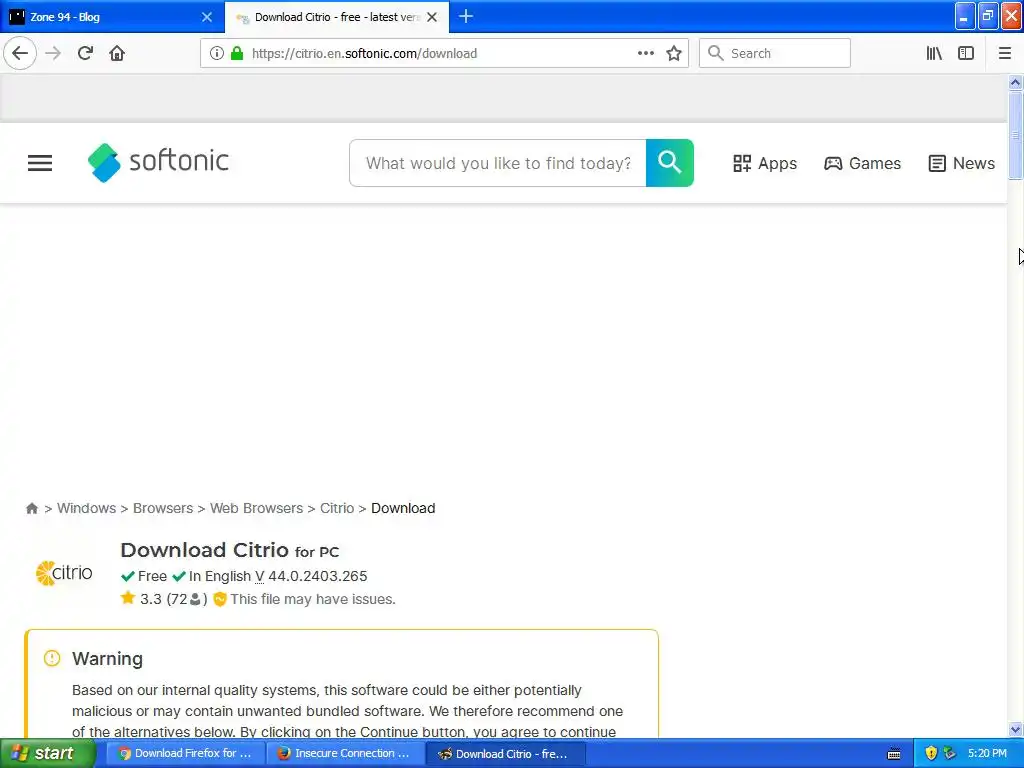Switch to 'Insecure Connection' taskbar window
Screen dimensions: 1024x768
(x=345, y=753)
